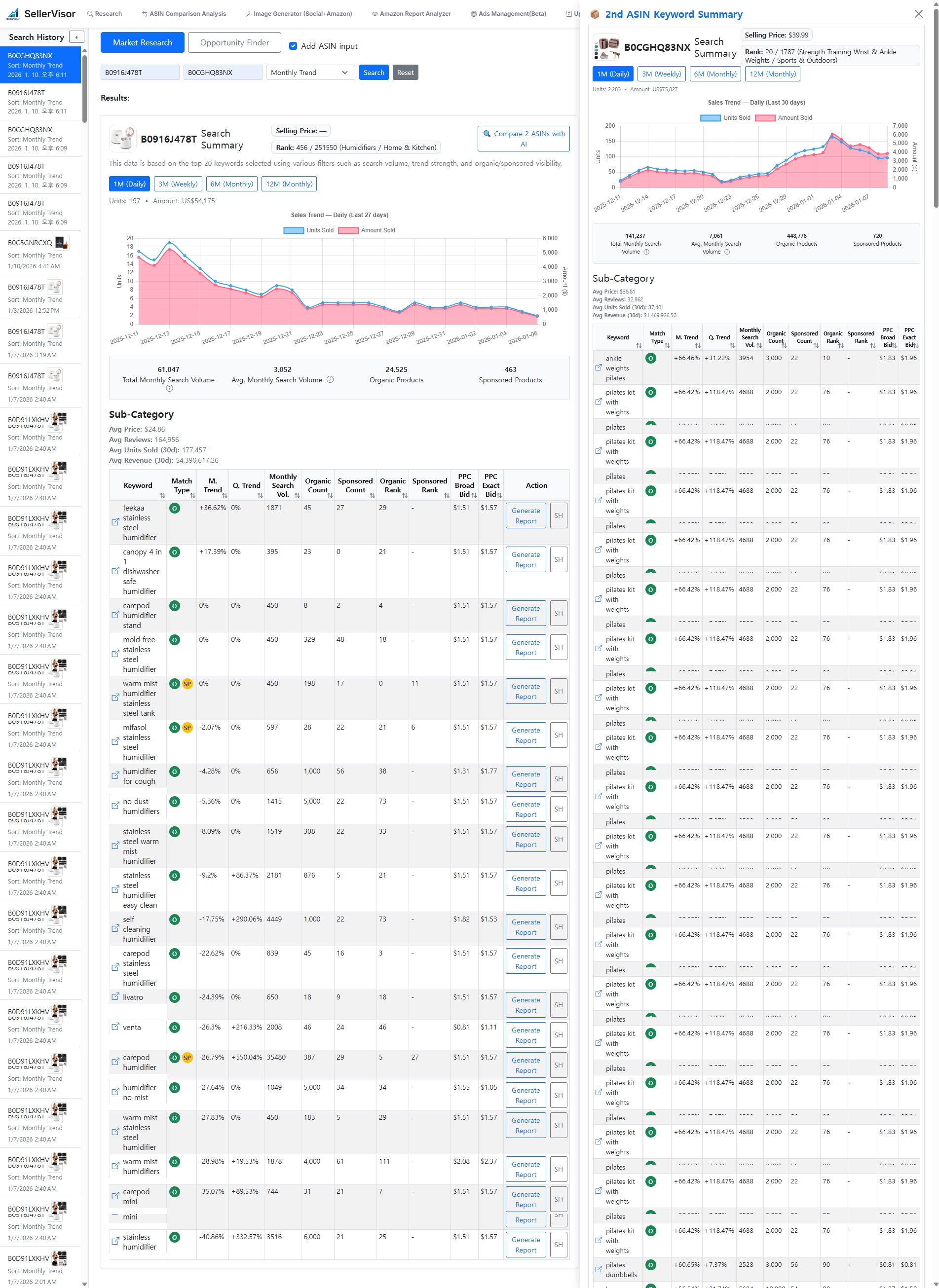Click the ASIN input field containing B0916J478T
This screenshot has width=939, height=1288.
139,72
